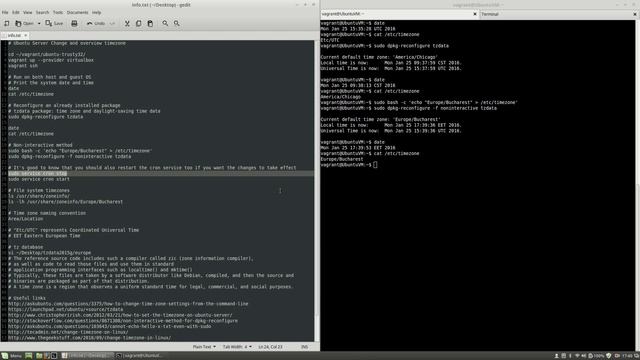Open the network wifi tray icon
Viewport: 640px width, 360px height.
(x=577, y=356)
